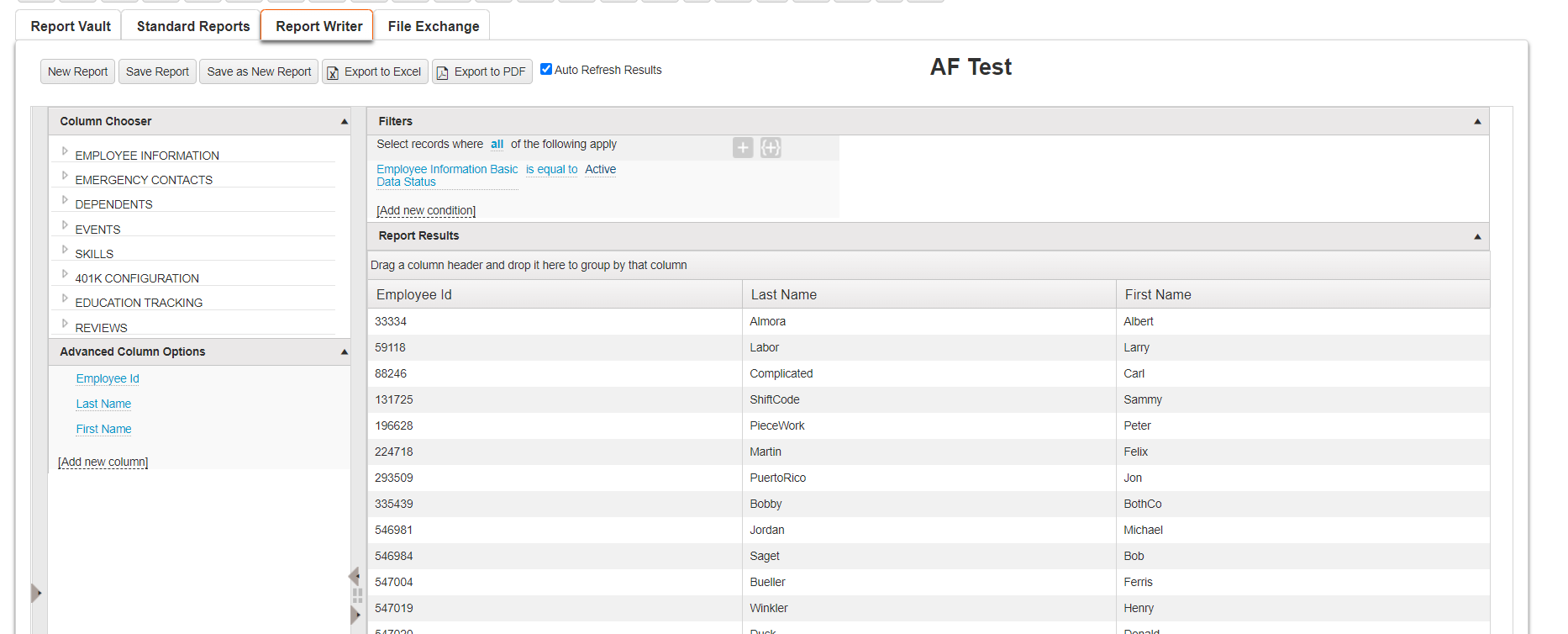The image size is (1568, 634).
Task: Collapse the Column Chooser panel
Action: [344, 122]
